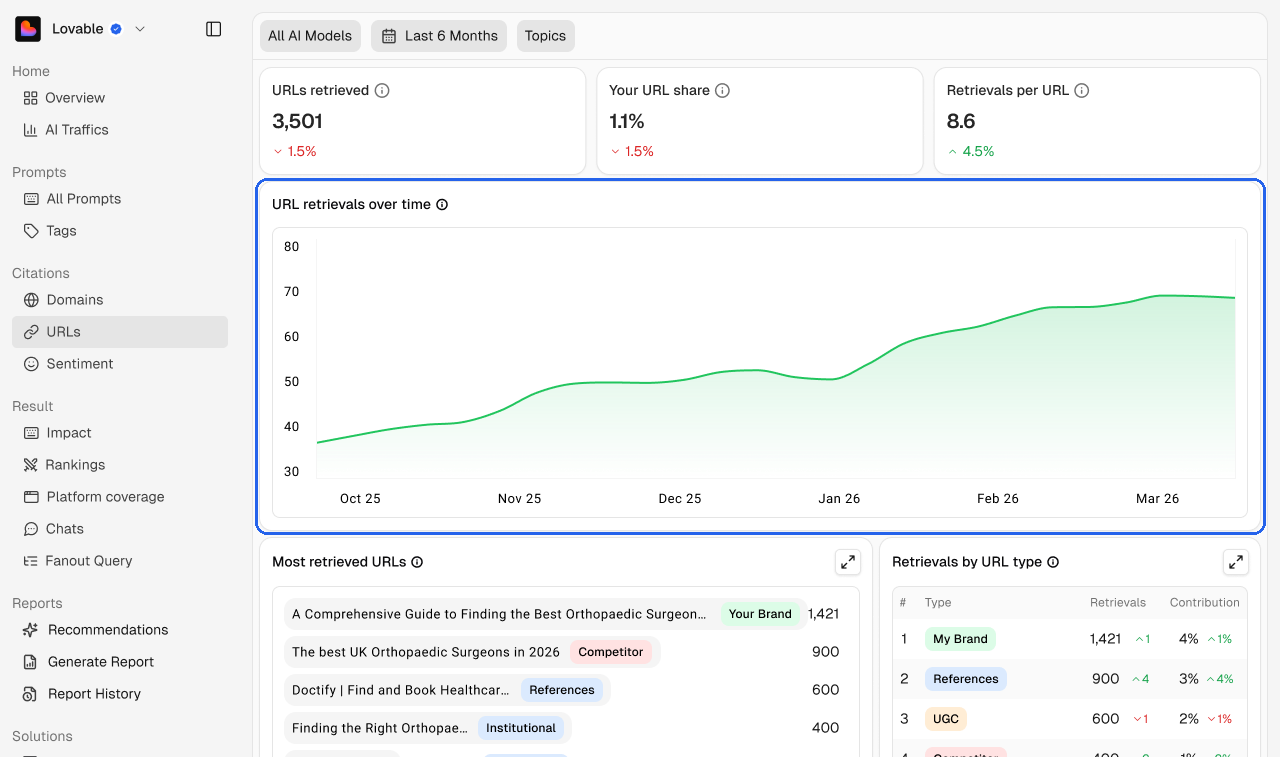Click the Comprehensive Guide Orthopaedic Surgeon URL row
Image resolution: width=1280 pixels, height=757 pixels.
pos(545,614)
